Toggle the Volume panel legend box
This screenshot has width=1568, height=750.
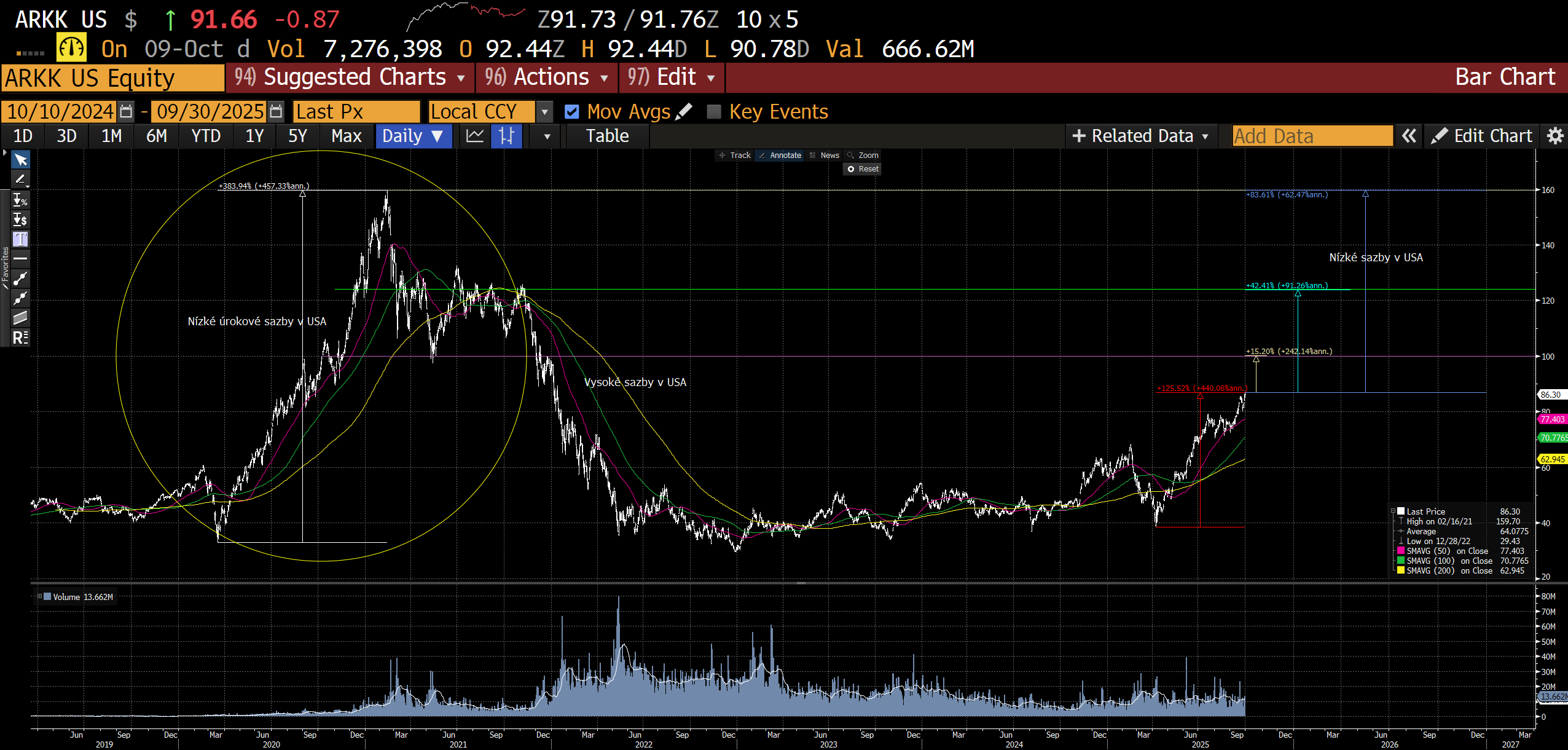pos(39,596)
